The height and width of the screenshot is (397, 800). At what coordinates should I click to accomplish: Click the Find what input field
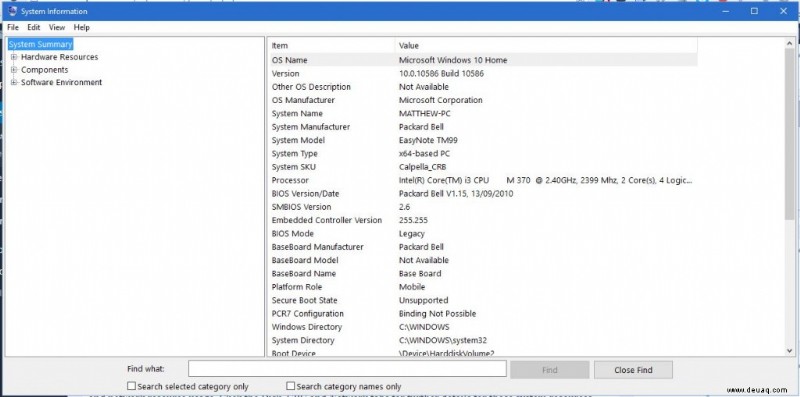tap(347, 369)
